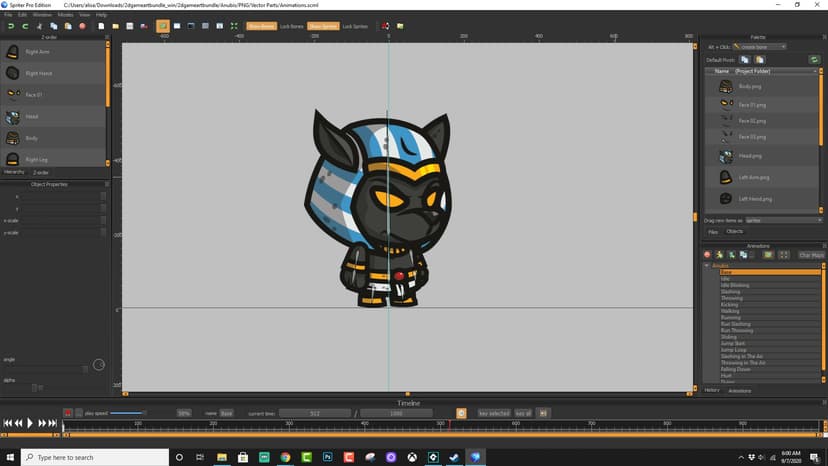Screen dimensions: 828x466
Task: Toggle the orange auto-key timeline button
Action: 461,413
